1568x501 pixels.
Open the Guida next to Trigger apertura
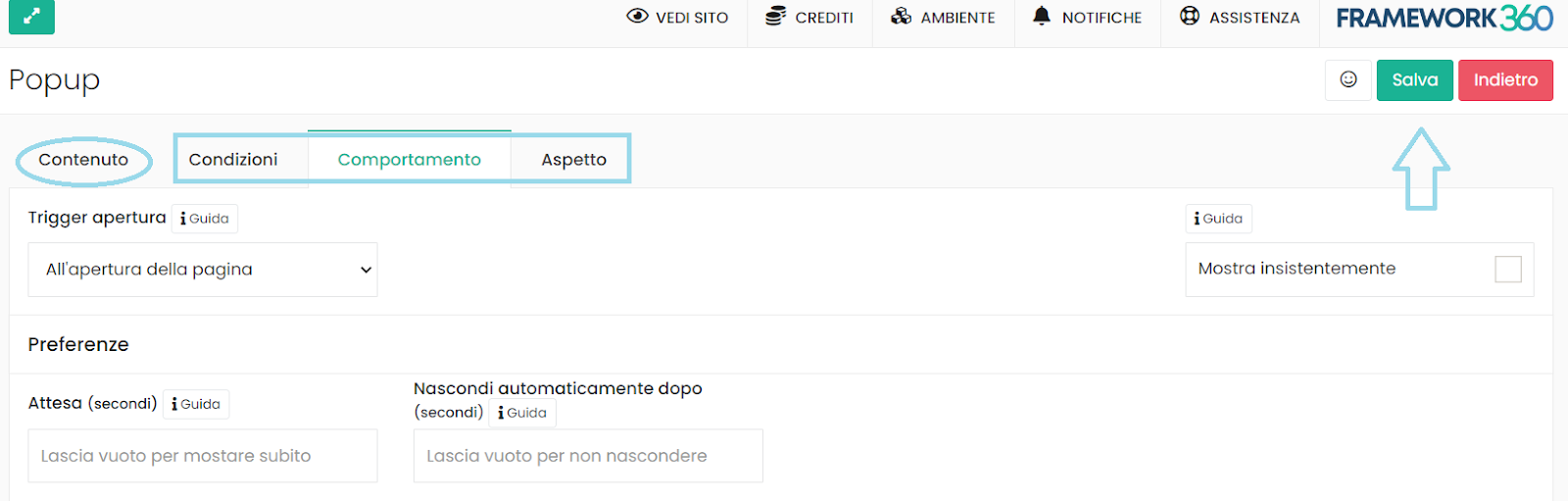point(205,219)
